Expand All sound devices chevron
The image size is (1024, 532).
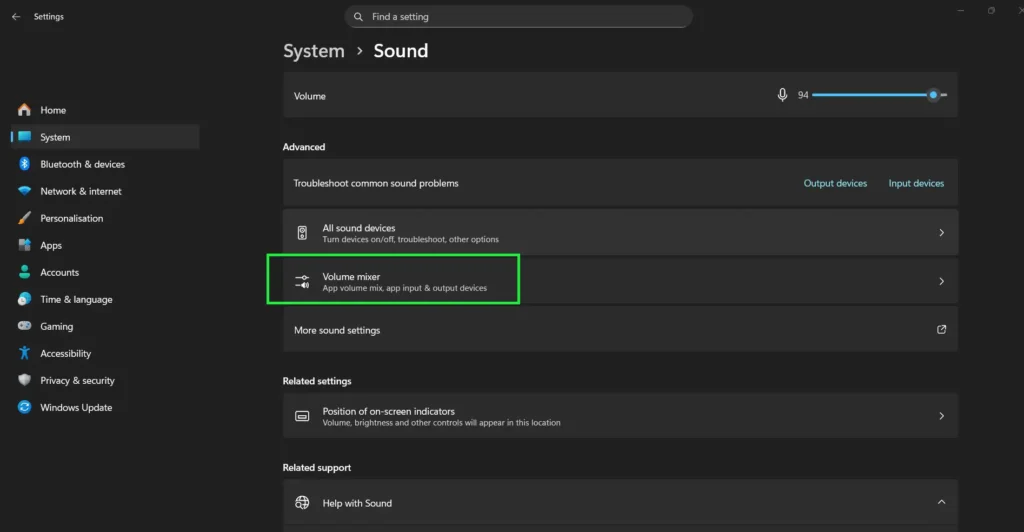click(941, 232)
